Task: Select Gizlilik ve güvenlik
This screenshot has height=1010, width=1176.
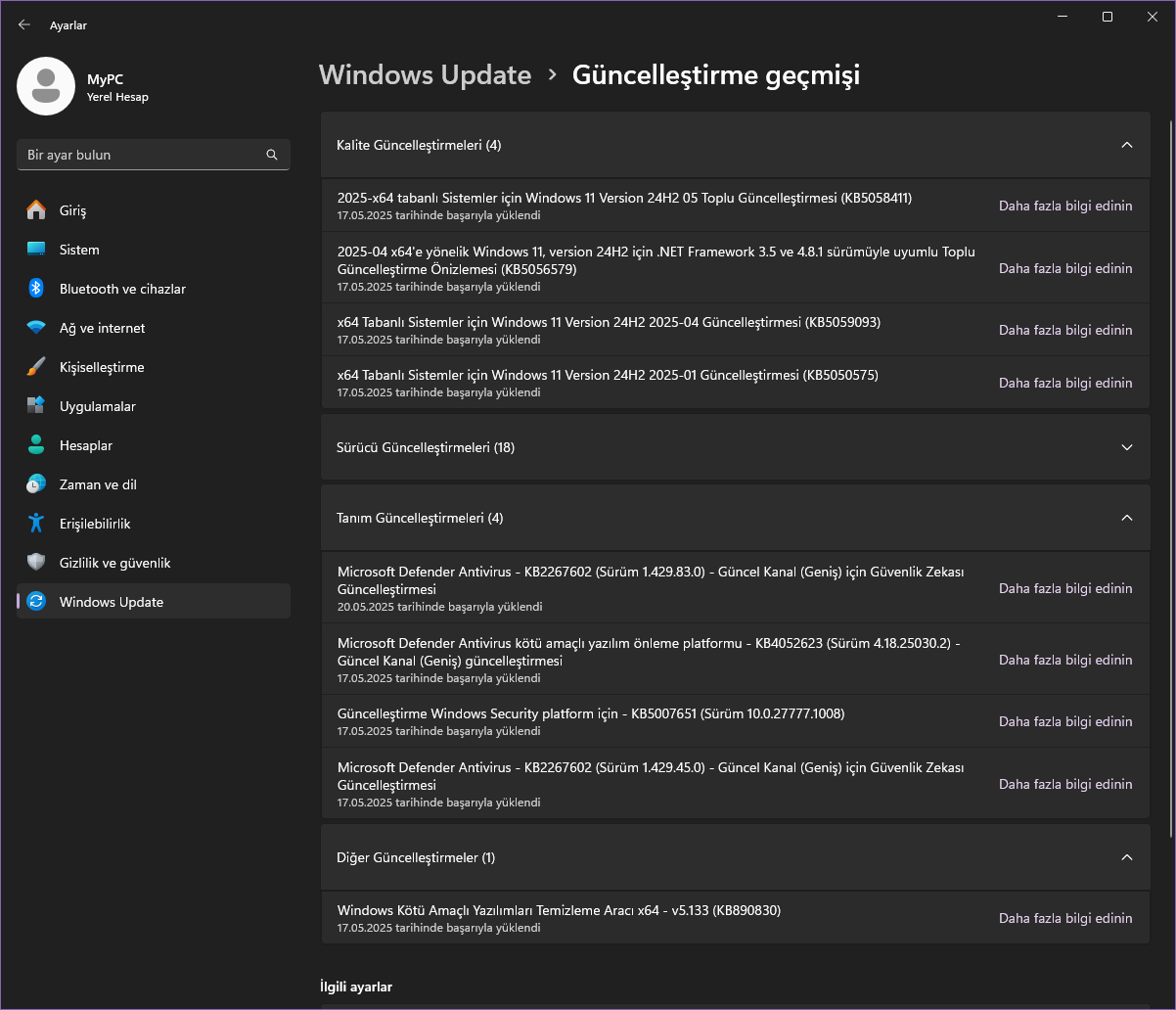Action: (154, 563)
